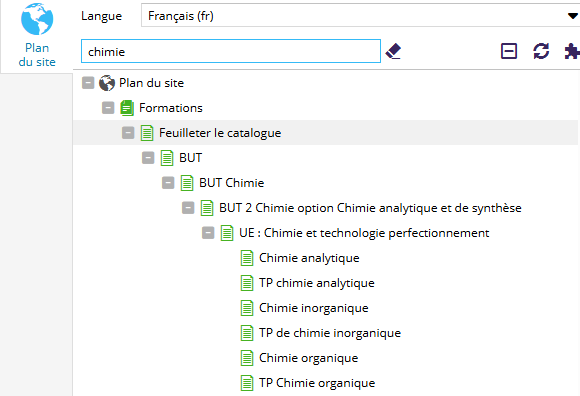Select the TP de chimie inorganique page
Screen dimensions: 580x396
pyautogui.click(x=330, y=333)
